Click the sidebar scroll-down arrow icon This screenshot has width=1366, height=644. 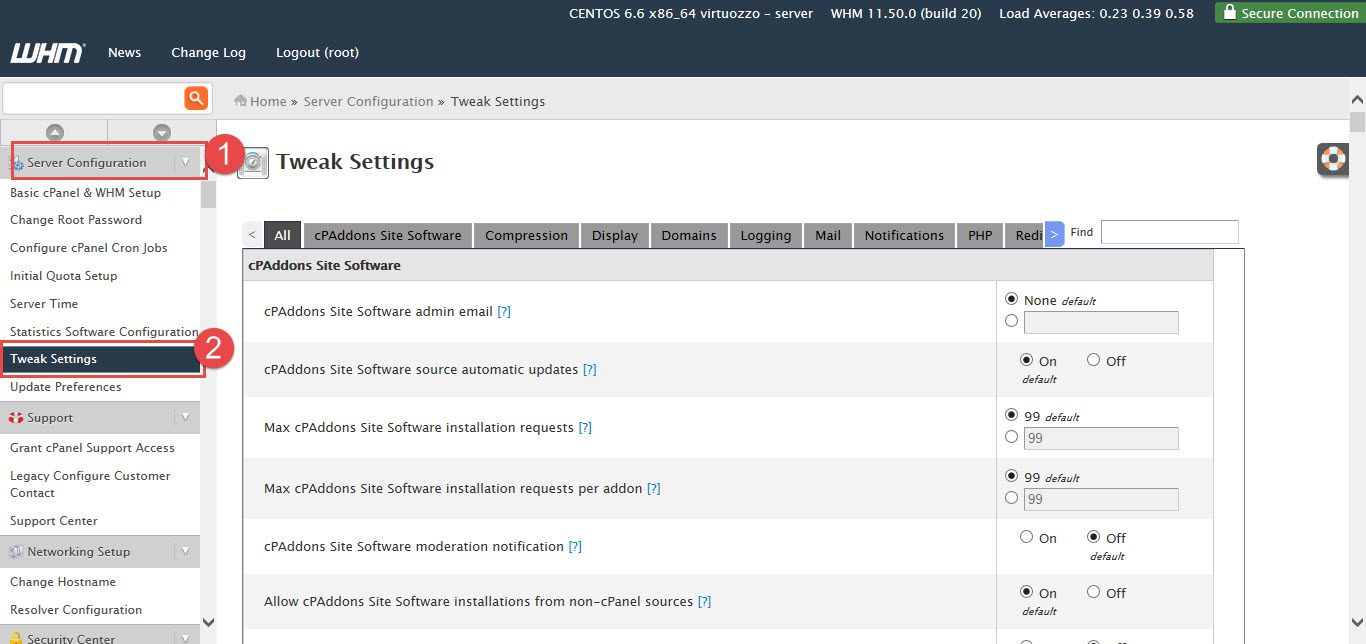point(162,132)
